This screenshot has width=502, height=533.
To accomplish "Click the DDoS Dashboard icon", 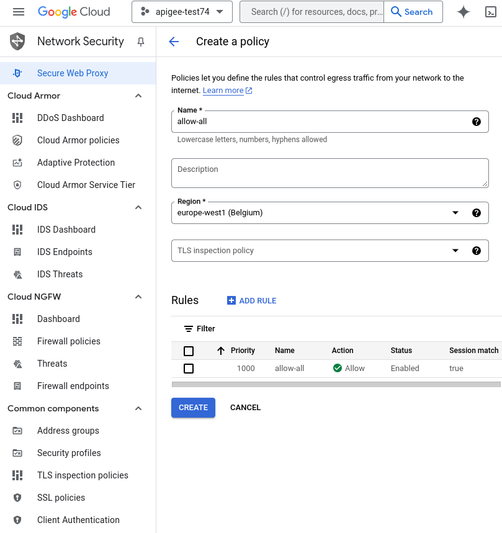I will click(x=17, y=118).
